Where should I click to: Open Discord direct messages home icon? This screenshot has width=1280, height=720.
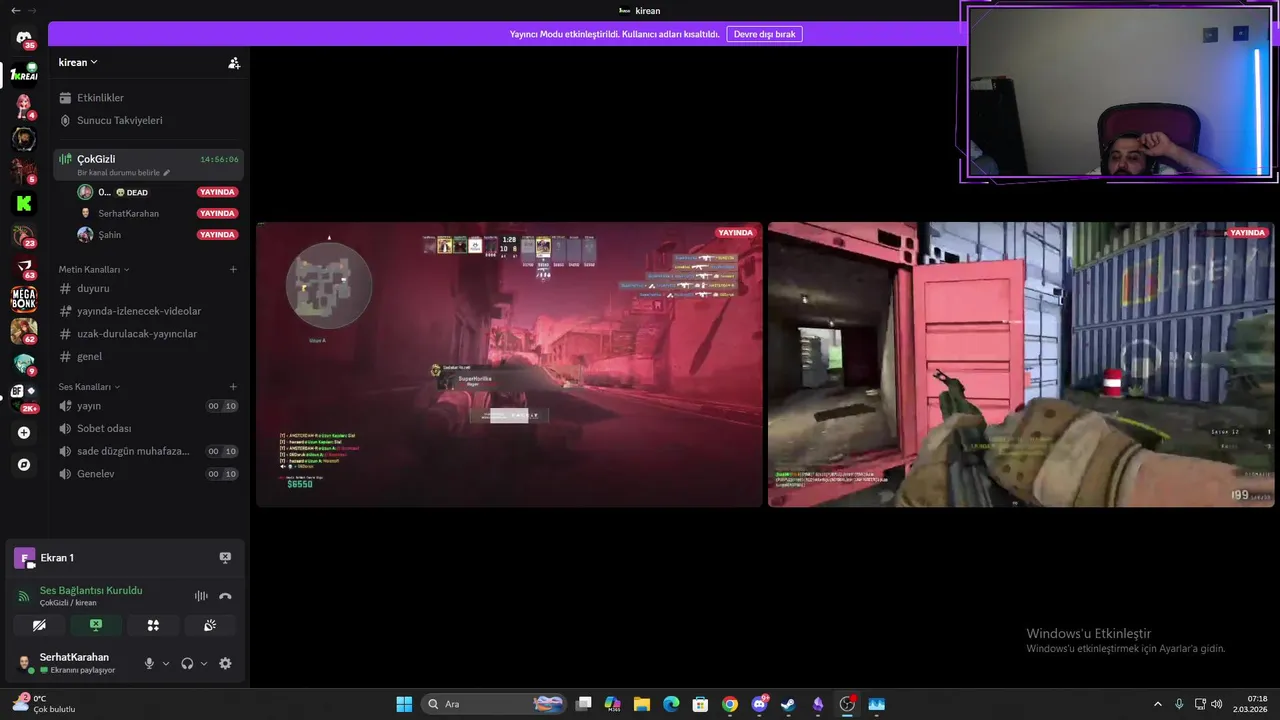(24, 38)
